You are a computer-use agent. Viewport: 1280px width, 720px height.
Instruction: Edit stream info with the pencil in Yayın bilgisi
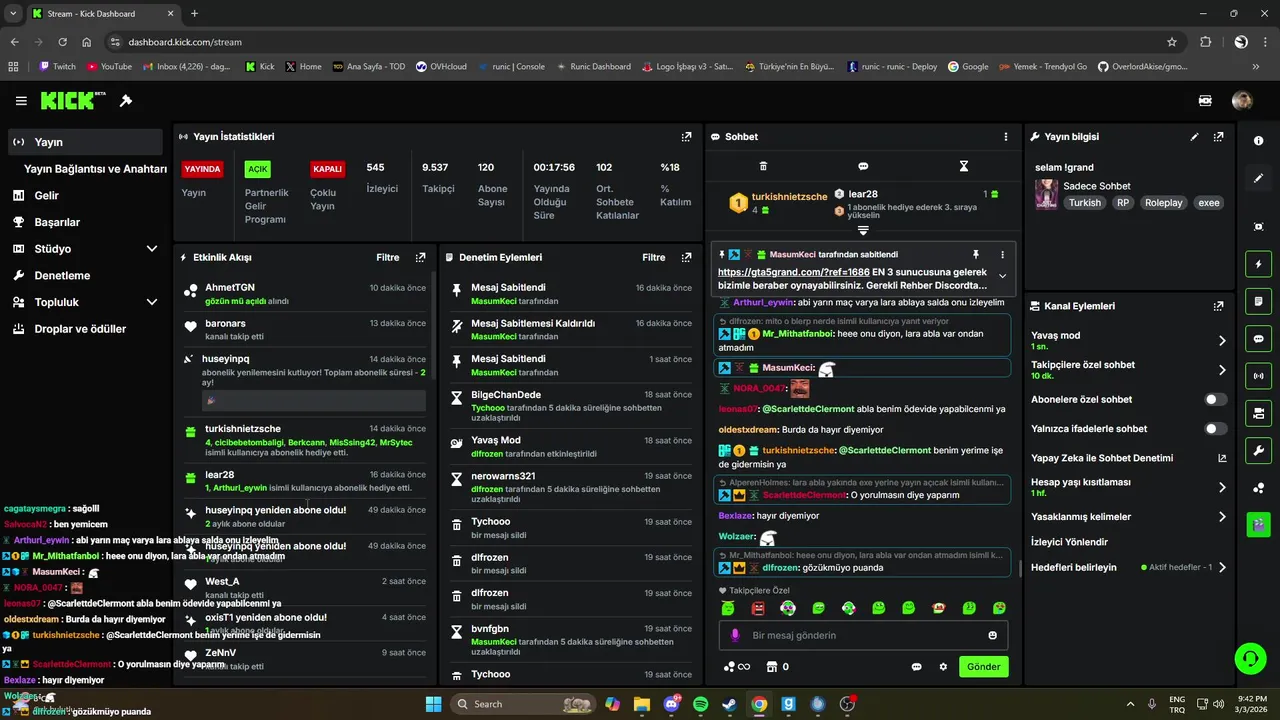[1194, 137]
